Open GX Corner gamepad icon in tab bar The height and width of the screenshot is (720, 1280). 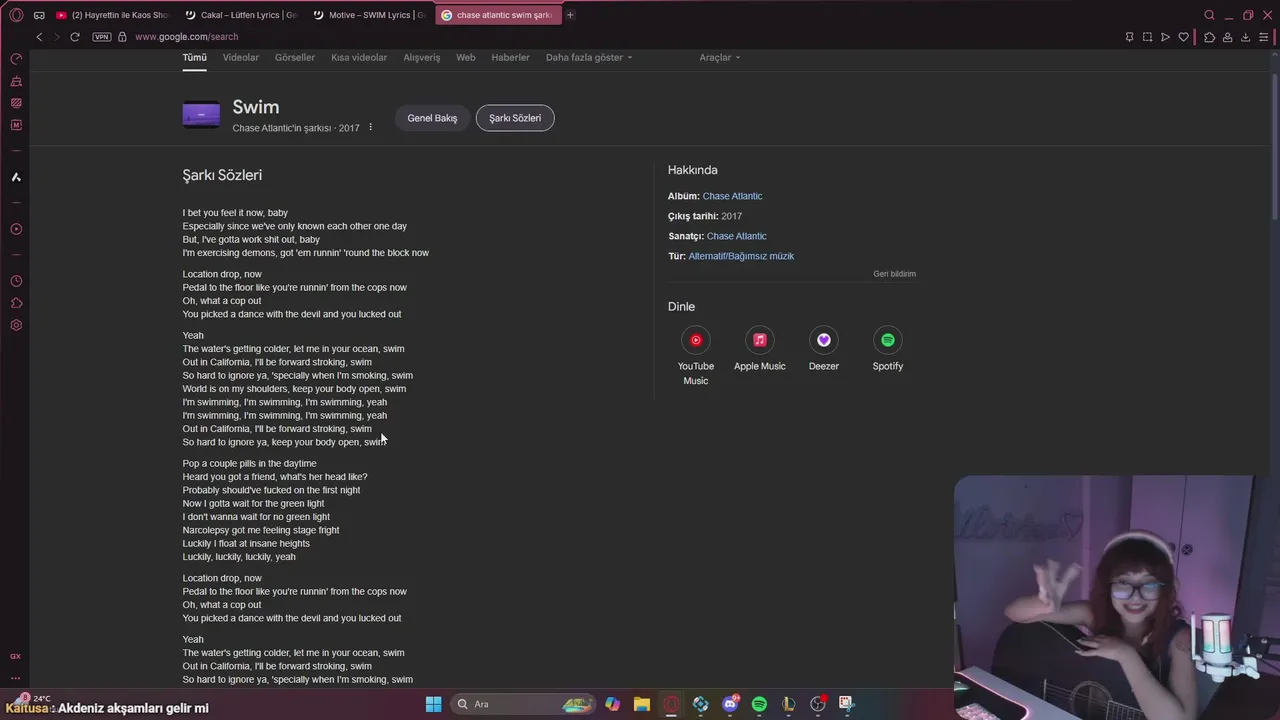point(39,15)
